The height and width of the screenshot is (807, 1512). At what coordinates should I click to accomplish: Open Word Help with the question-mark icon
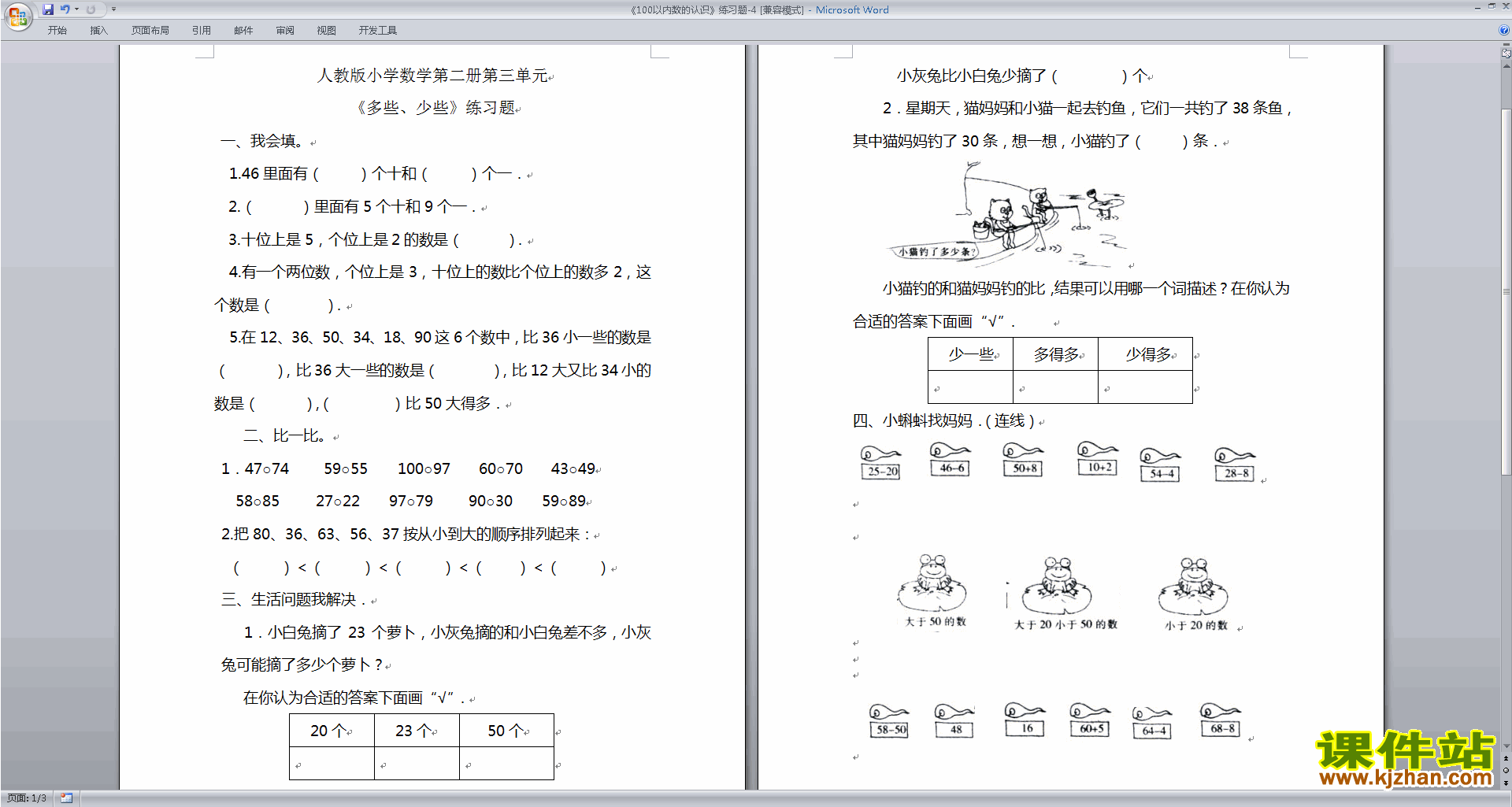coord(1504,31)
